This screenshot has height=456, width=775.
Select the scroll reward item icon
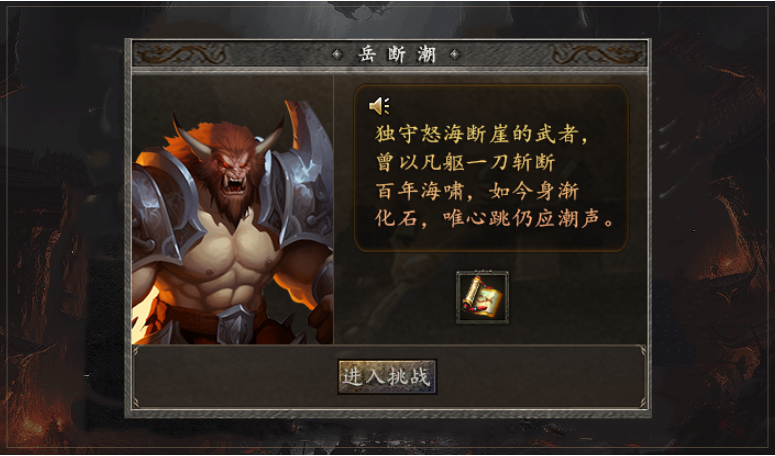[482, 297]
